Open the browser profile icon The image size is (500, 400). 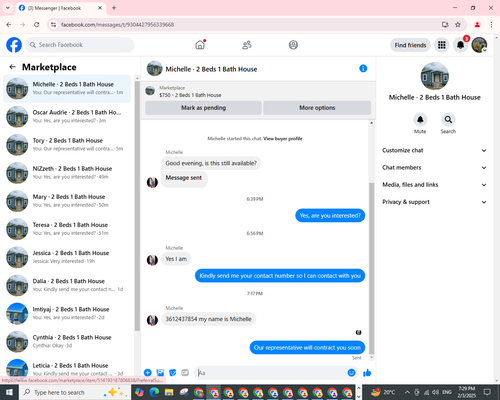click(x=477, y=24)
